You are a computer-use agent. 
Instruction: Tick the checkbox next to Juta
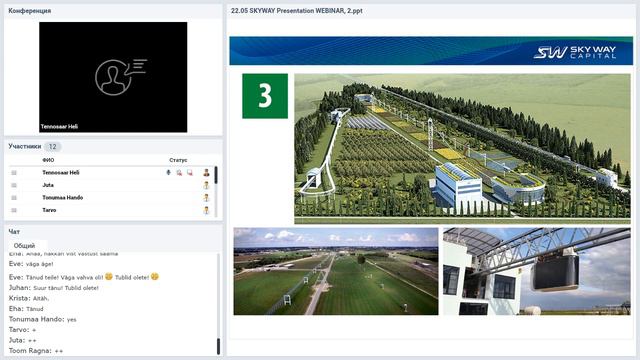coord(14,185)
